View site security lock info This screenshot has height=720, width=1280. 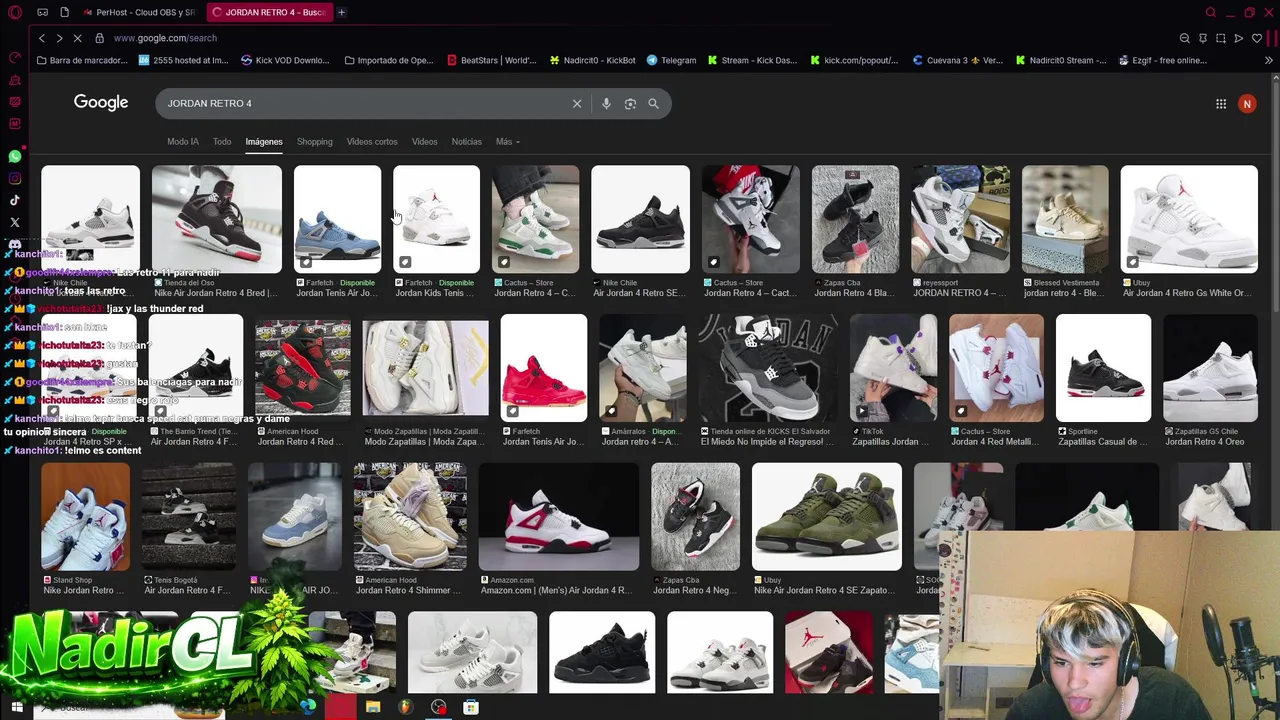tap(99, 38)
